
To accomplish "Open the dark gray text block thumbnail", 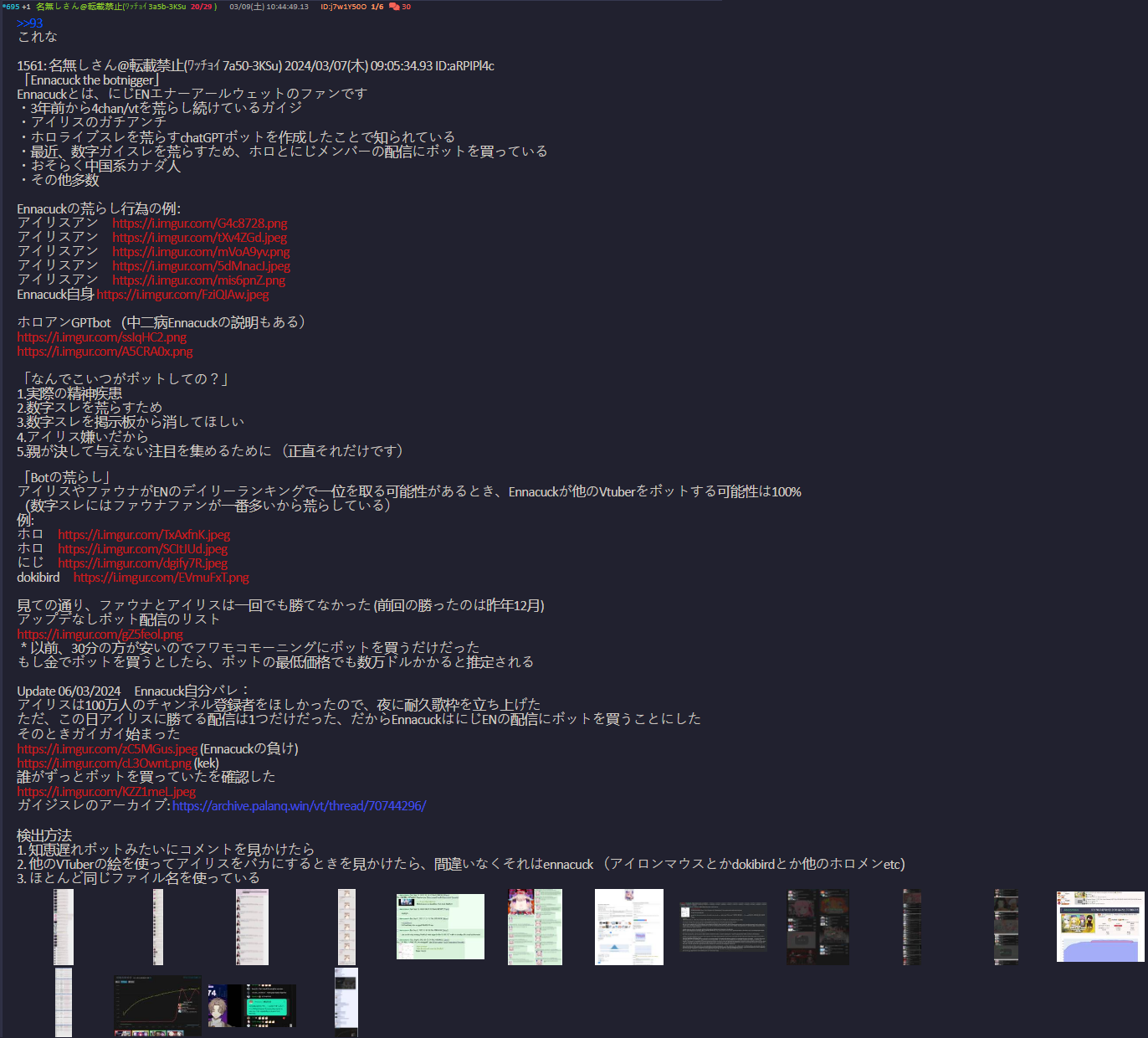I will (x=724, y=927).
